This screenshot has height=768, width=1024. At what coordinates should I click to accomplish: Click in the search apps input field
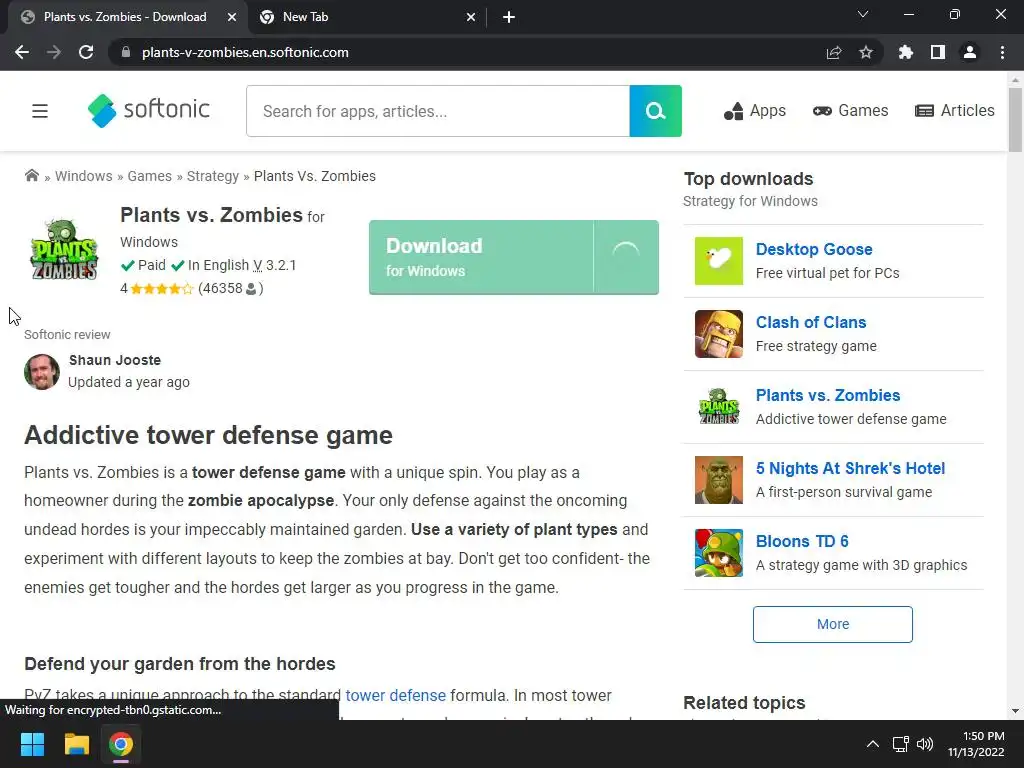[438, 111]
